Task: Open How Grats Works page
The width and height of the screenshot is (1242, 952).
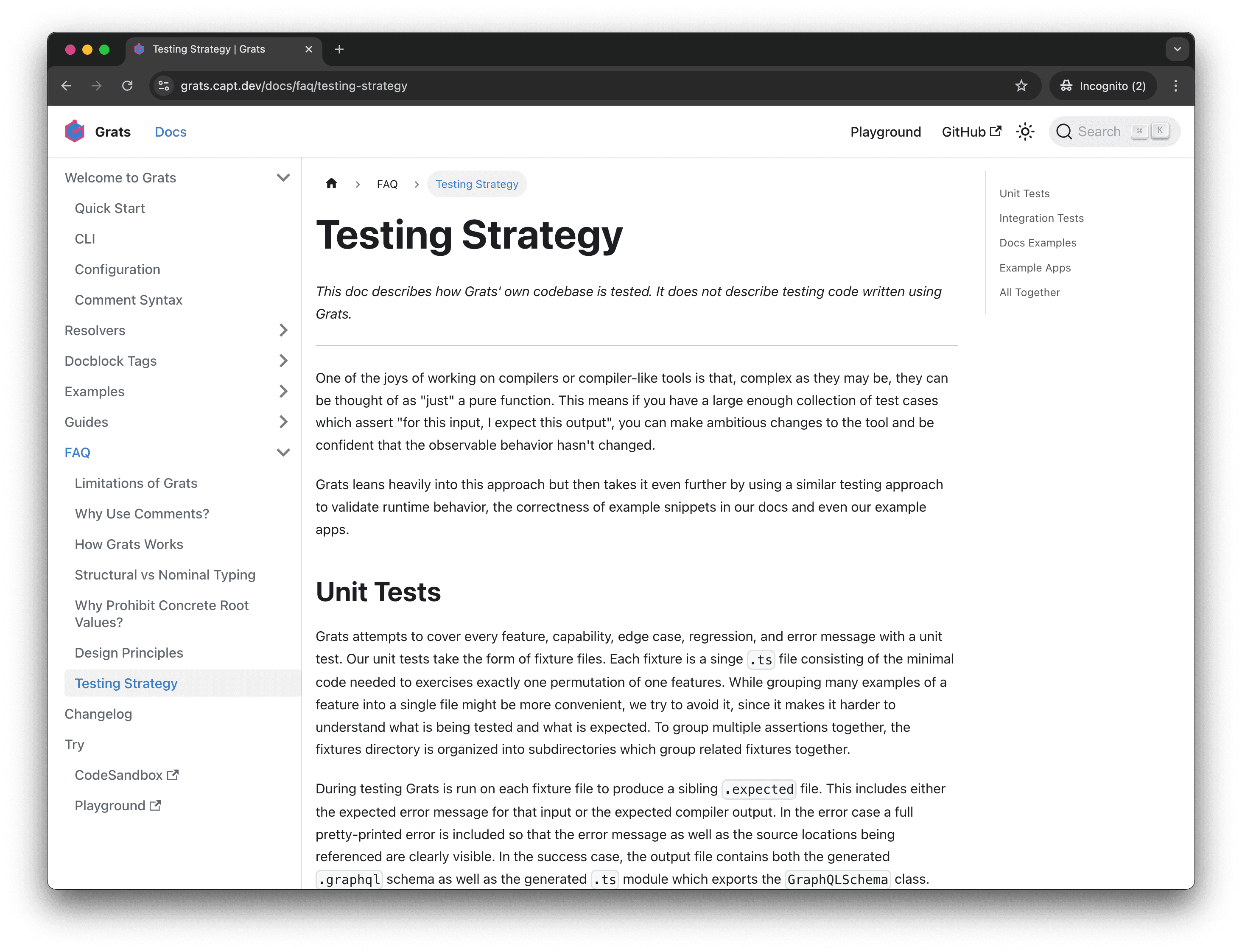Action: pos(129,544)
